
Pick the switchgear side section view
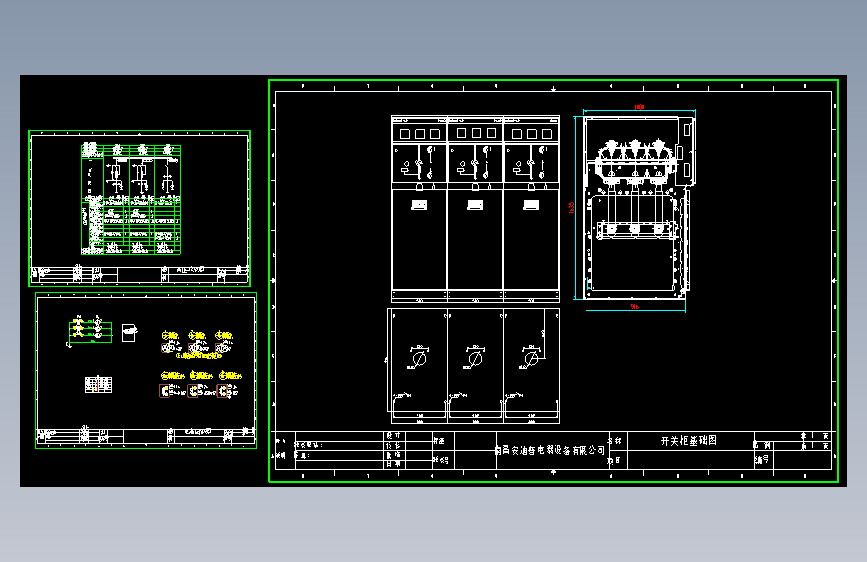click(x=639, y=207)
